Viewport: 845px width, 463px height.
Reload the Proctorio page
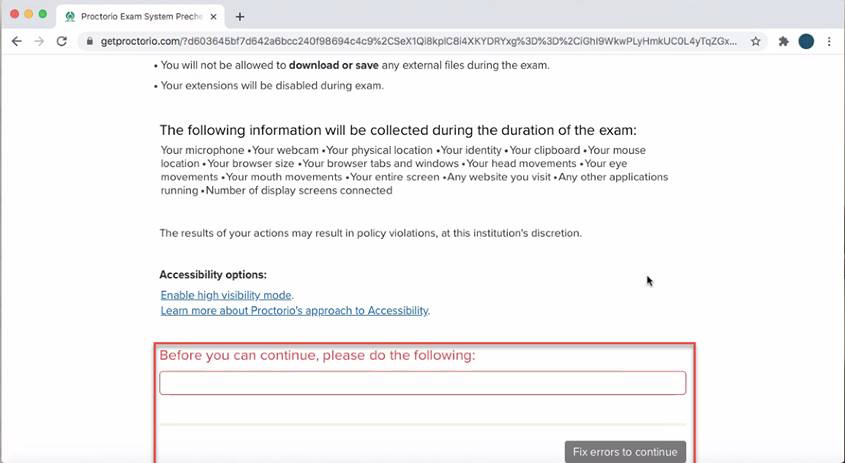[62, 42]
